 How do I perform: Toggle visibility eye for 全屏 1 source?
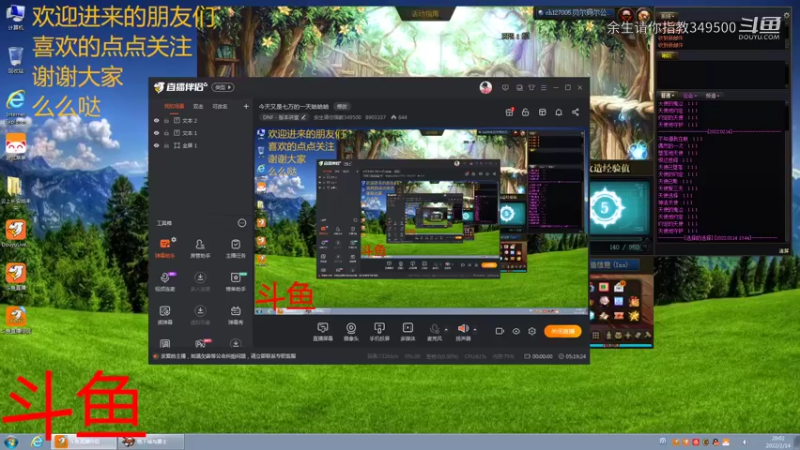[x=156, y=145]
